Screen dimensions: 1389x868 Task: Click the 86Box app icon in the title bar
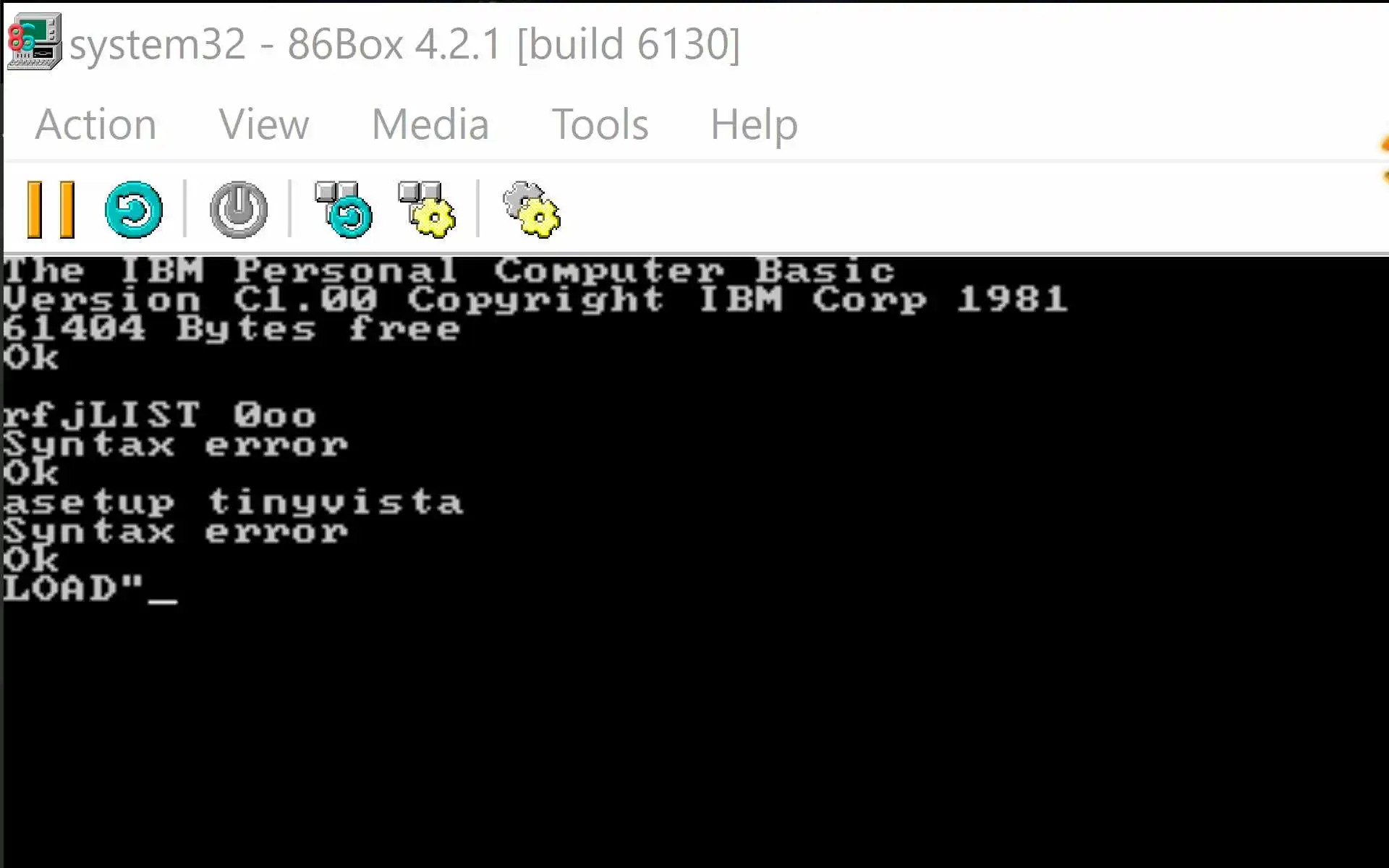click(34, 42)
